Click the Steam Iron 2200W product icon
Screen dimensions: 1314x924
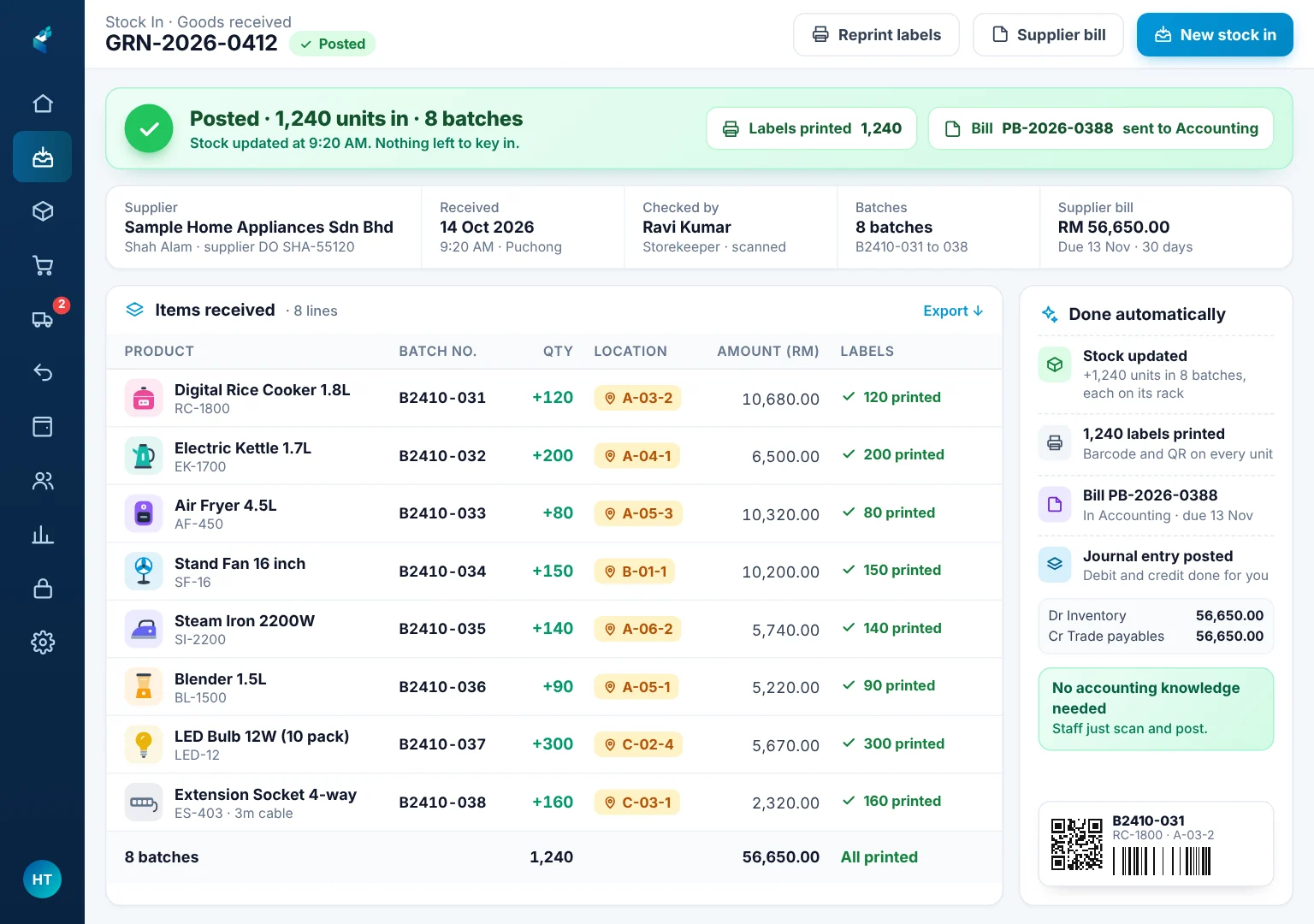tap(144, 629)
